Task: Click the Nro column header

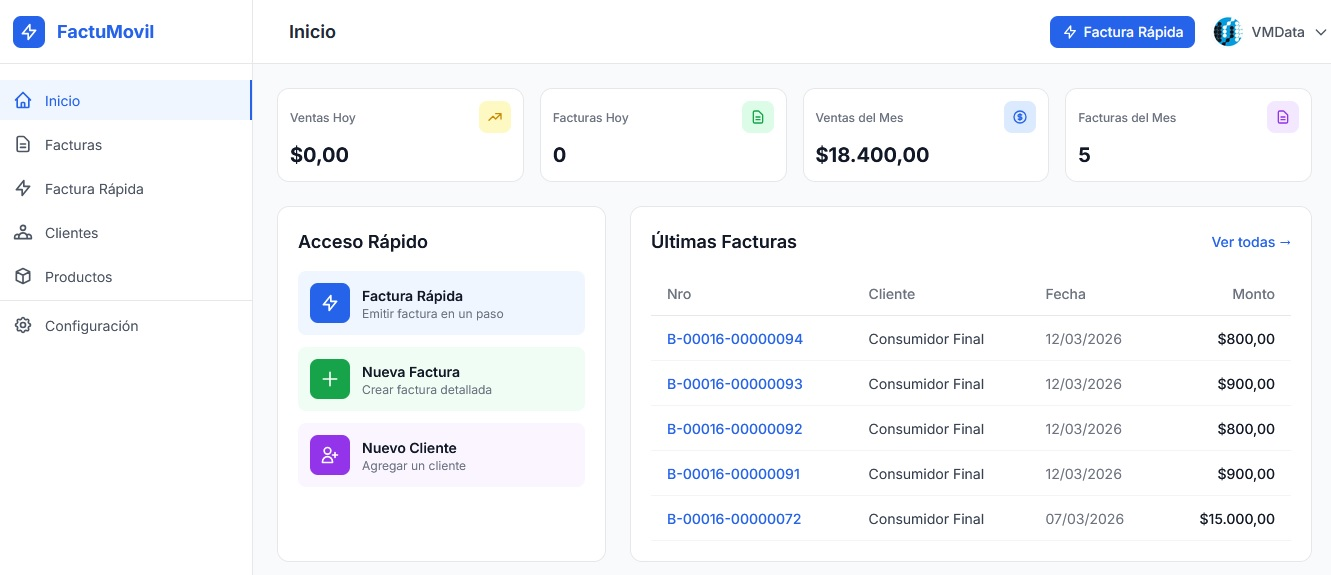Action: point(679,294)
